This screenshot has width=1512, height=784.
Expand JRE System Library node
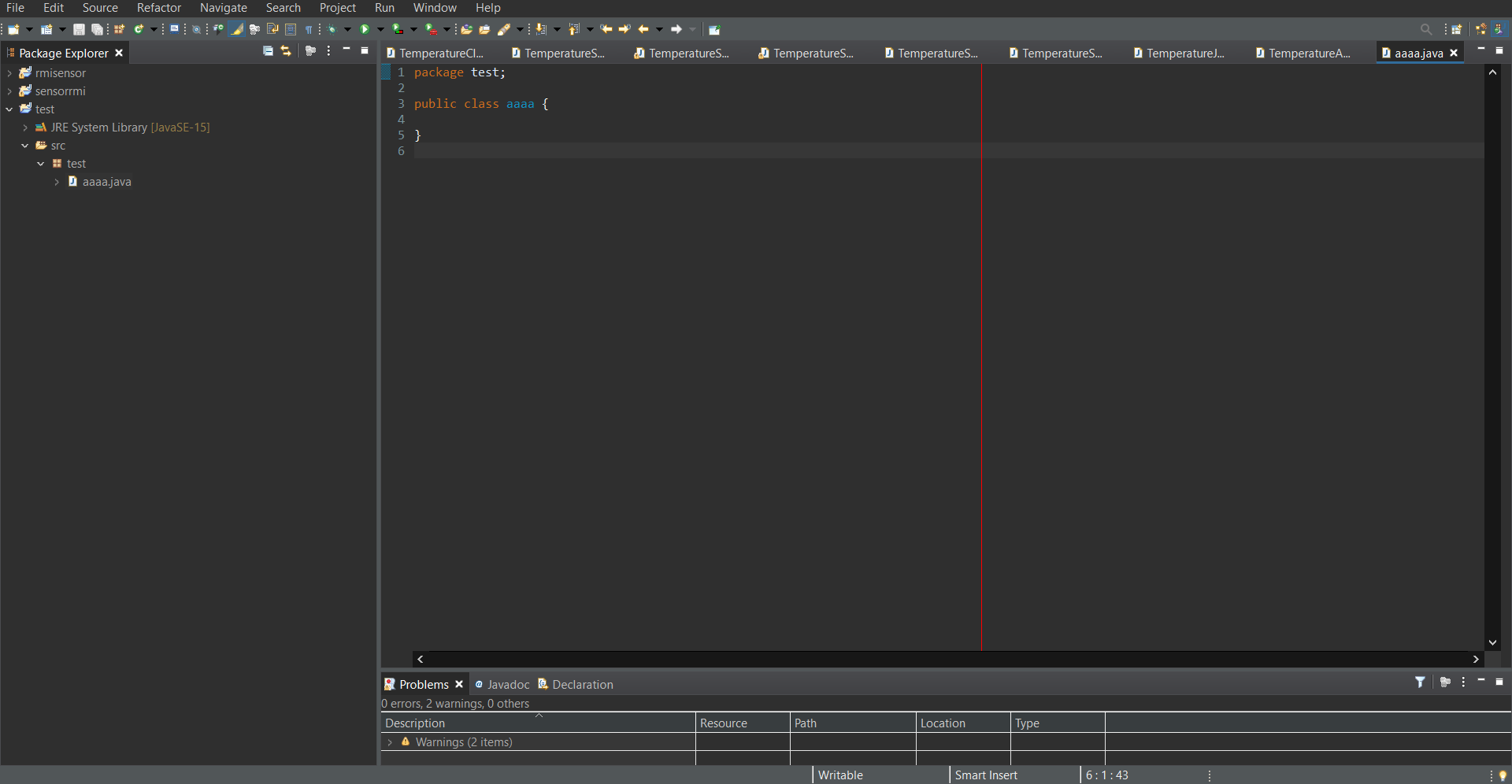25,128
